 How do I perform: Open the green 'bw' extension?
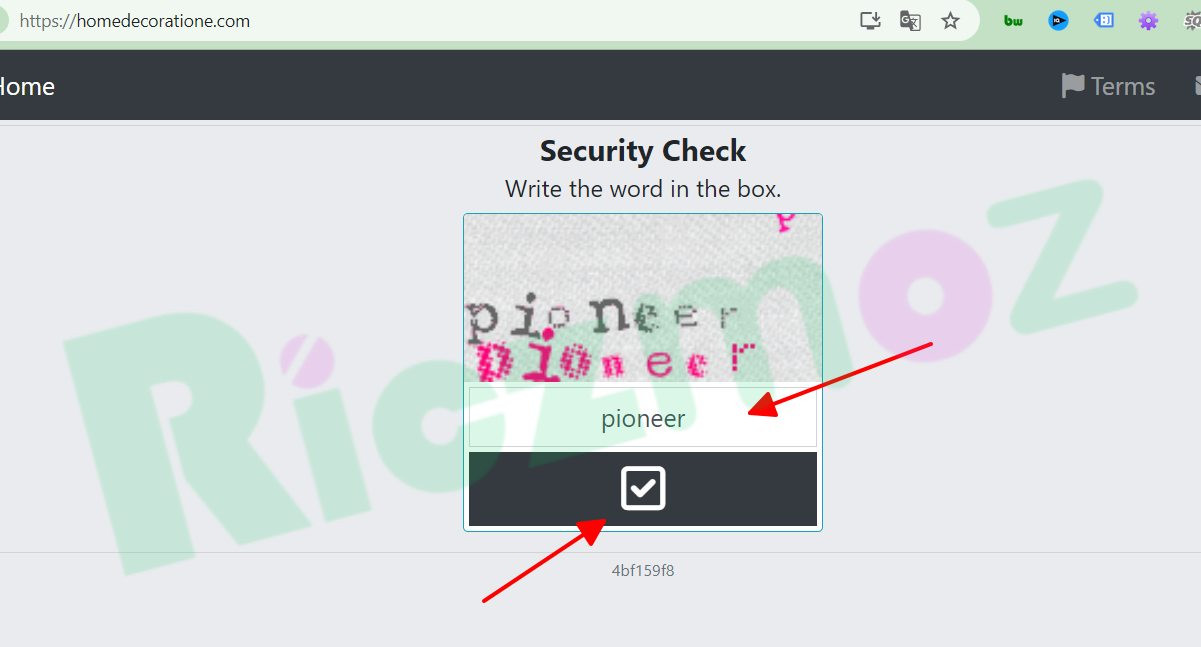(x=1013, y=20)
